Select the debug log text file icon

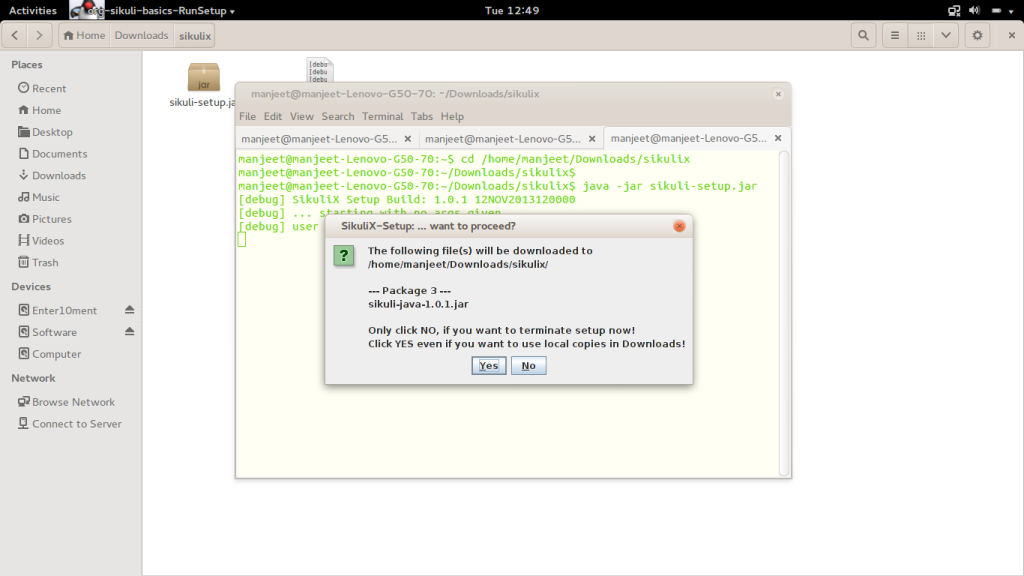coord(320,71)
